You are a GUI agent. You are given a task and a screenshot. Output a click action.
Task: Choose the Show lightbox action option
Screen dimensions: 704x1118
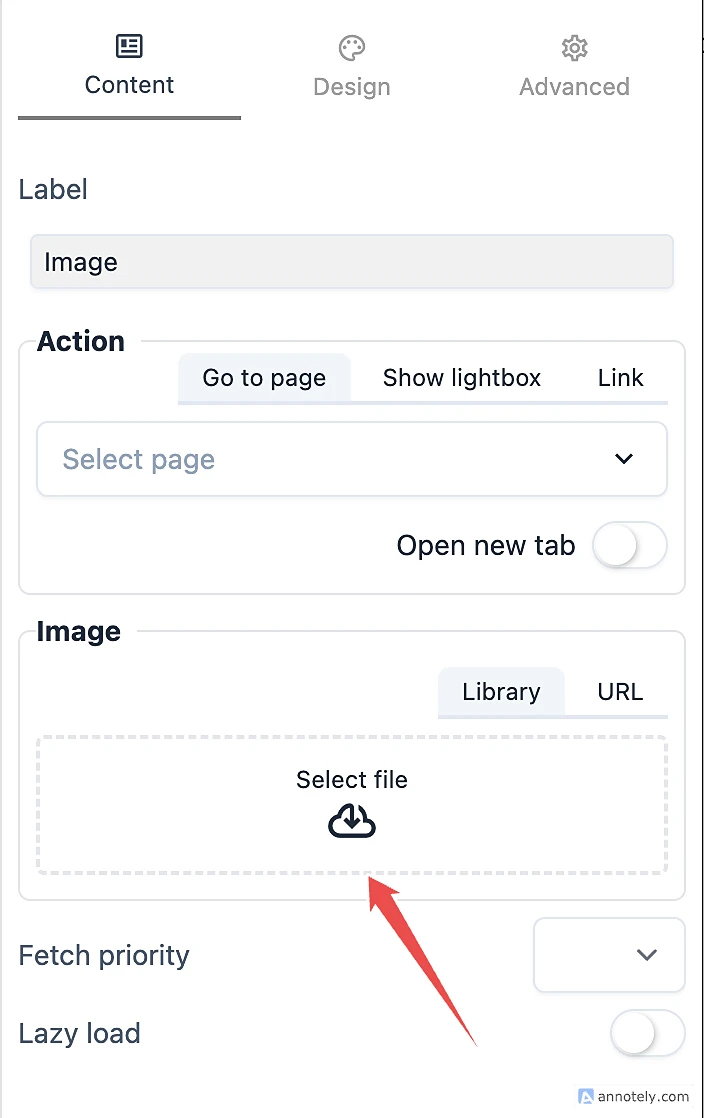tap(461, 378)
